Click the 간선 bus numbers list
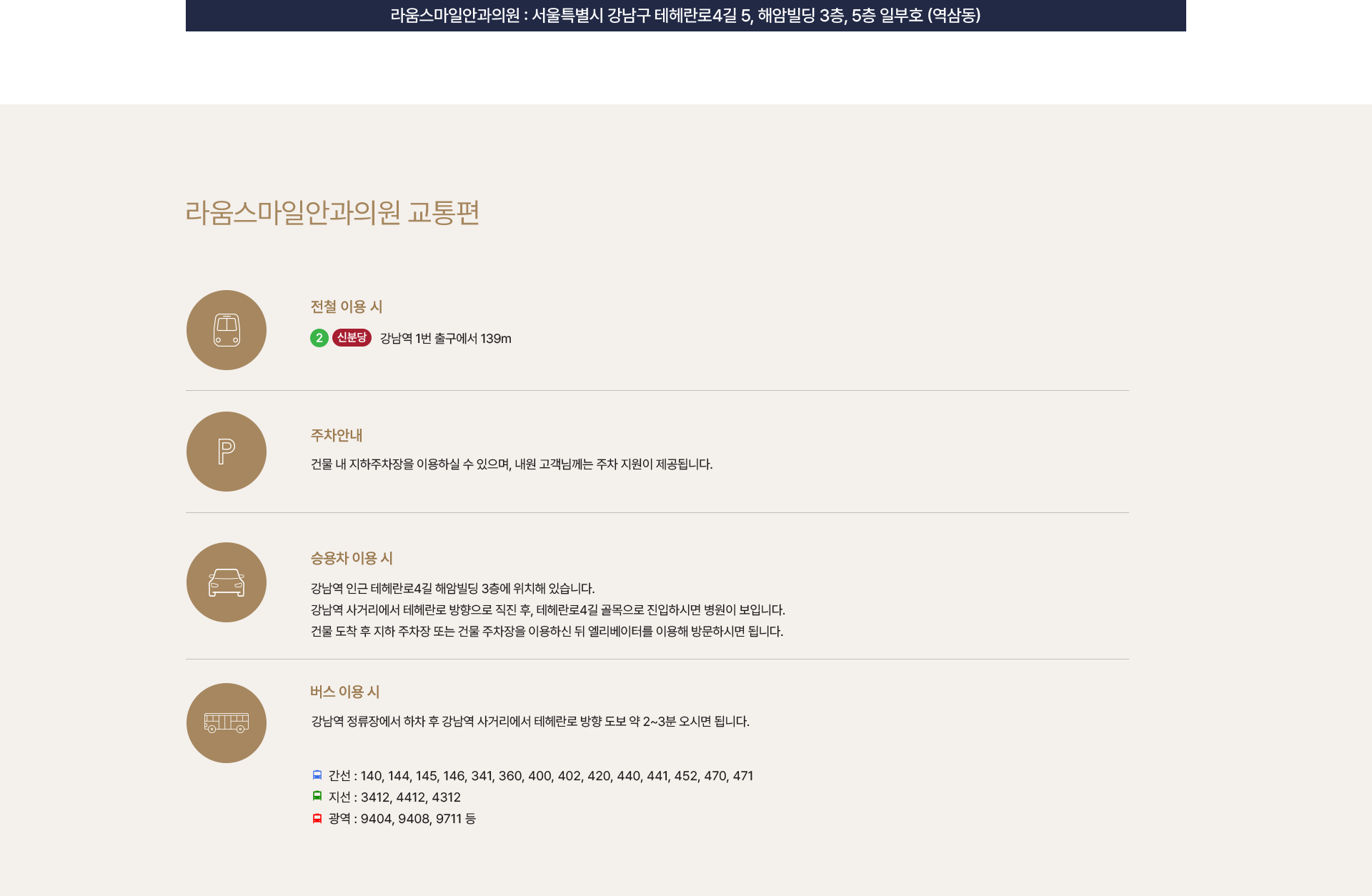The image size is (1372, 896). click(556, 776)
